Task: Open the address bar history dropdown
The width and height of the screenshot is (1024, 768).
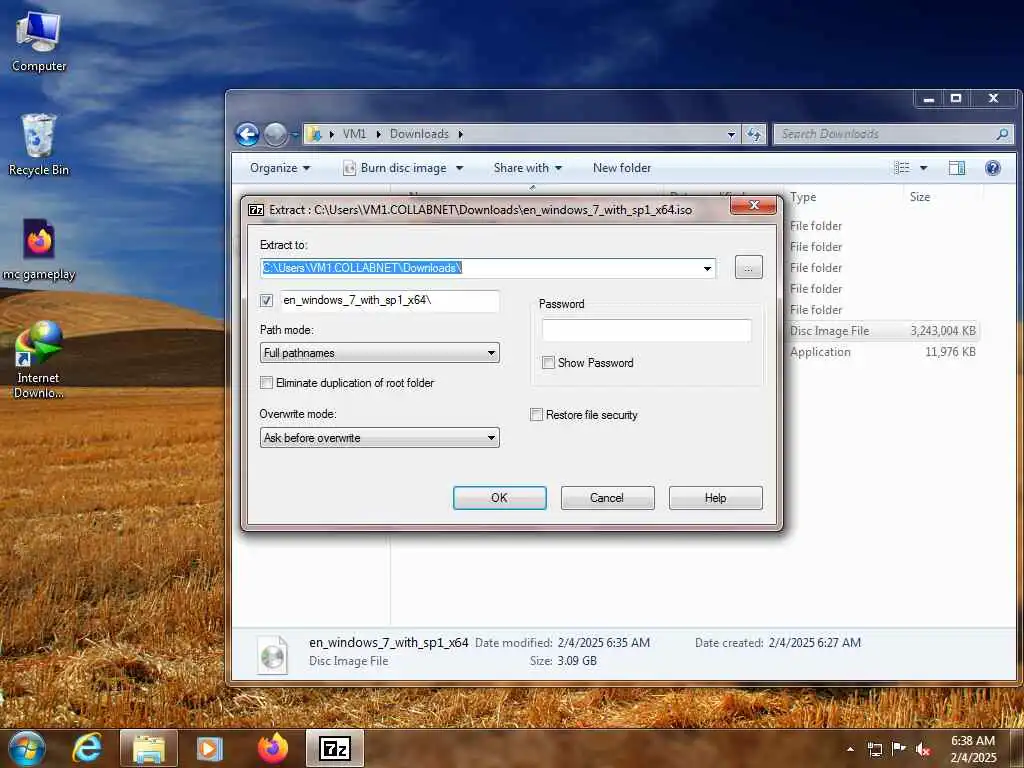Action: click(x=731, y=135)
